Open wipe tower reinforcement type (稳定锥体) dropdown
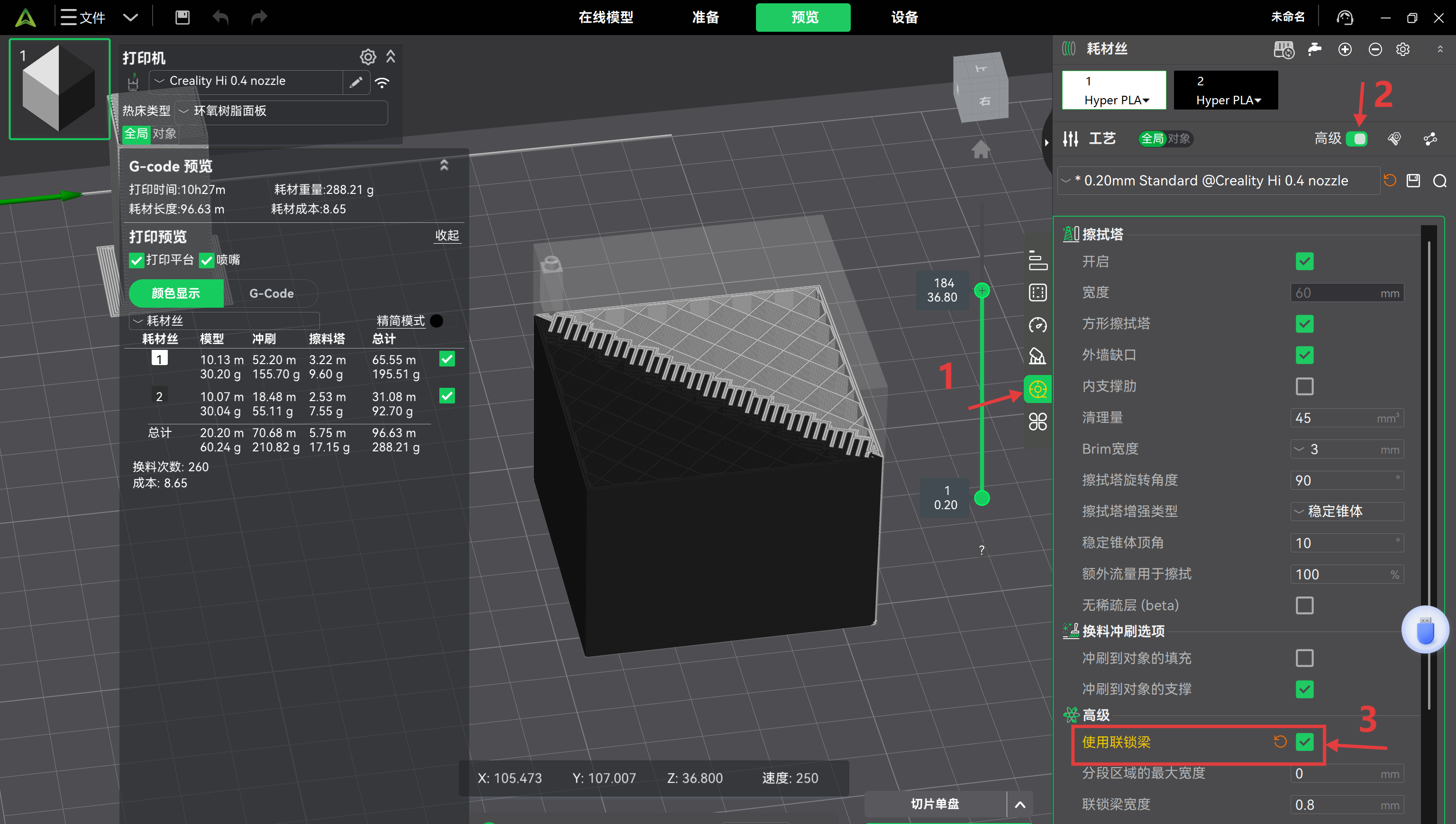The image size is (1456, 824). tap(1347, 511)
